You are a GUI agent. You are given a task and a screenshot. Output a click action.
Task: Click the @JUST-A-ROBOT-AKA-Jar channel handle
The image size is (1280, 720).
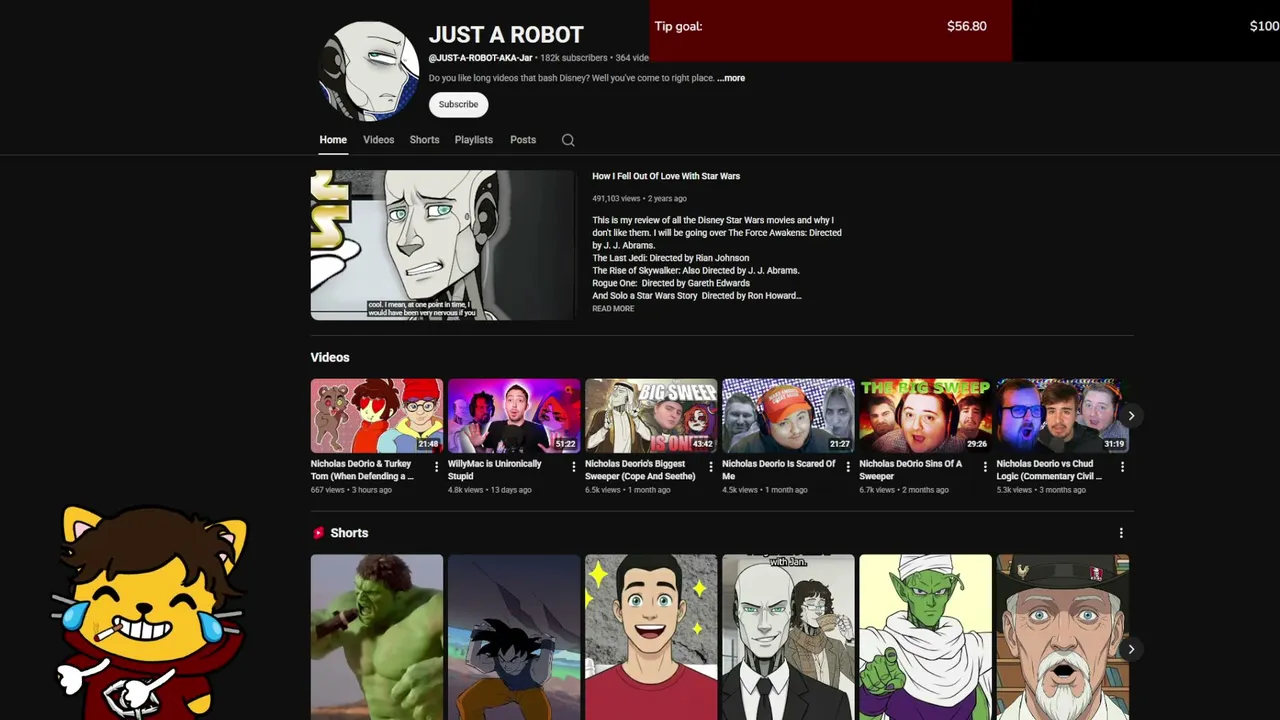481,58
